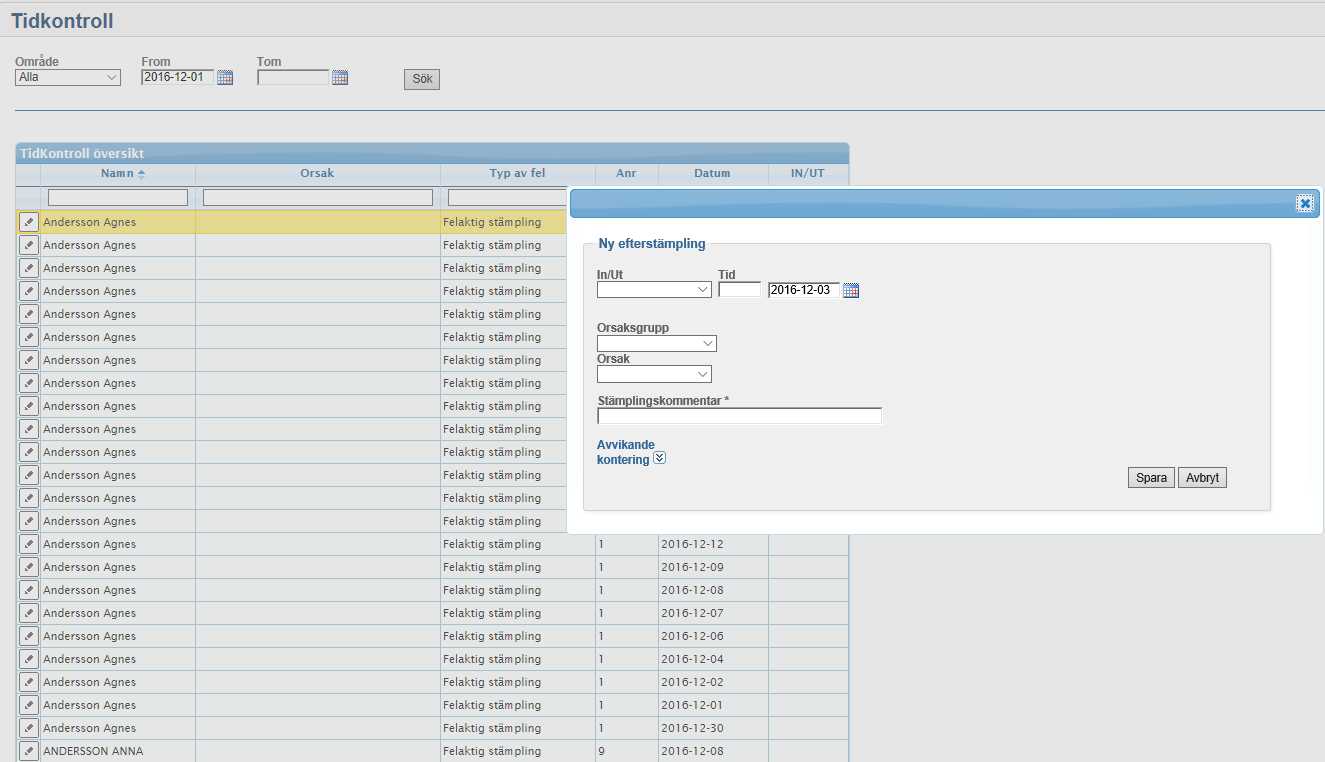Click edit pencil on ANDERSSON ANNA row
This screenshot has height=762, width=1325.
(x=29, y=751)
